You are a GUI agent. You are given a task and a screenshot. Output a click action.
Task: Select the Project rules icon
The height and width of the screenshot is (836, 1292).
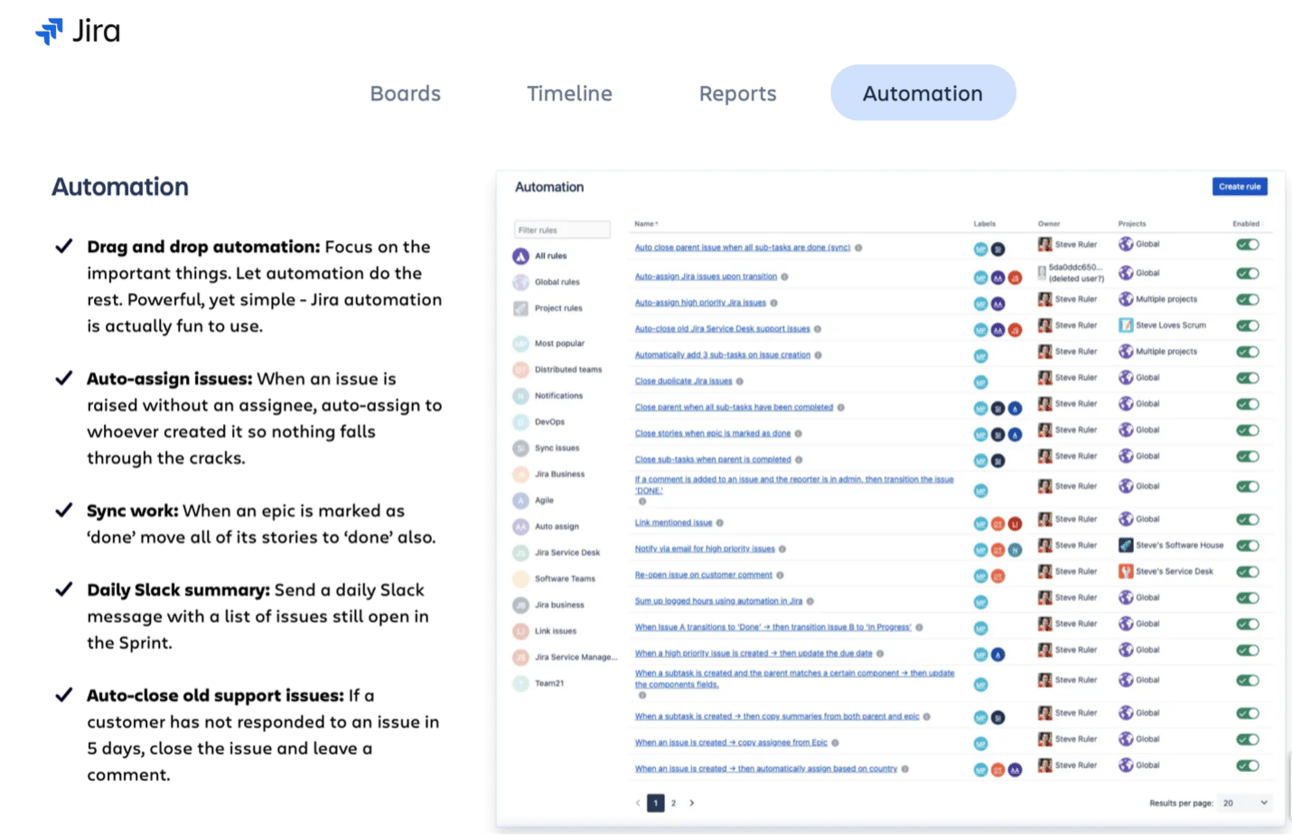click(521, 308)
